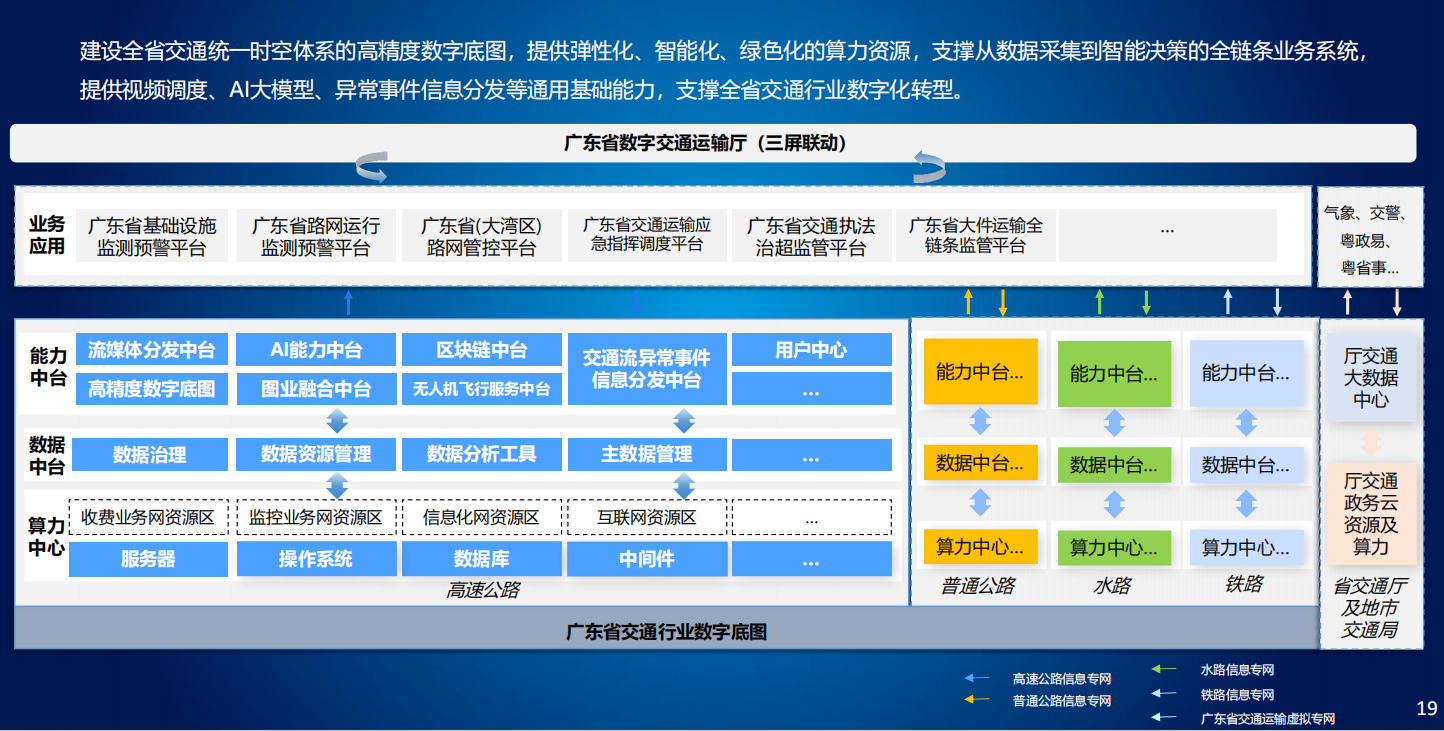This screenshot has width=1444, height=731.
Task: Expand the ellipsis next to 广东省大件运输全链条监管平台
Action: [x=1167, y=227]
